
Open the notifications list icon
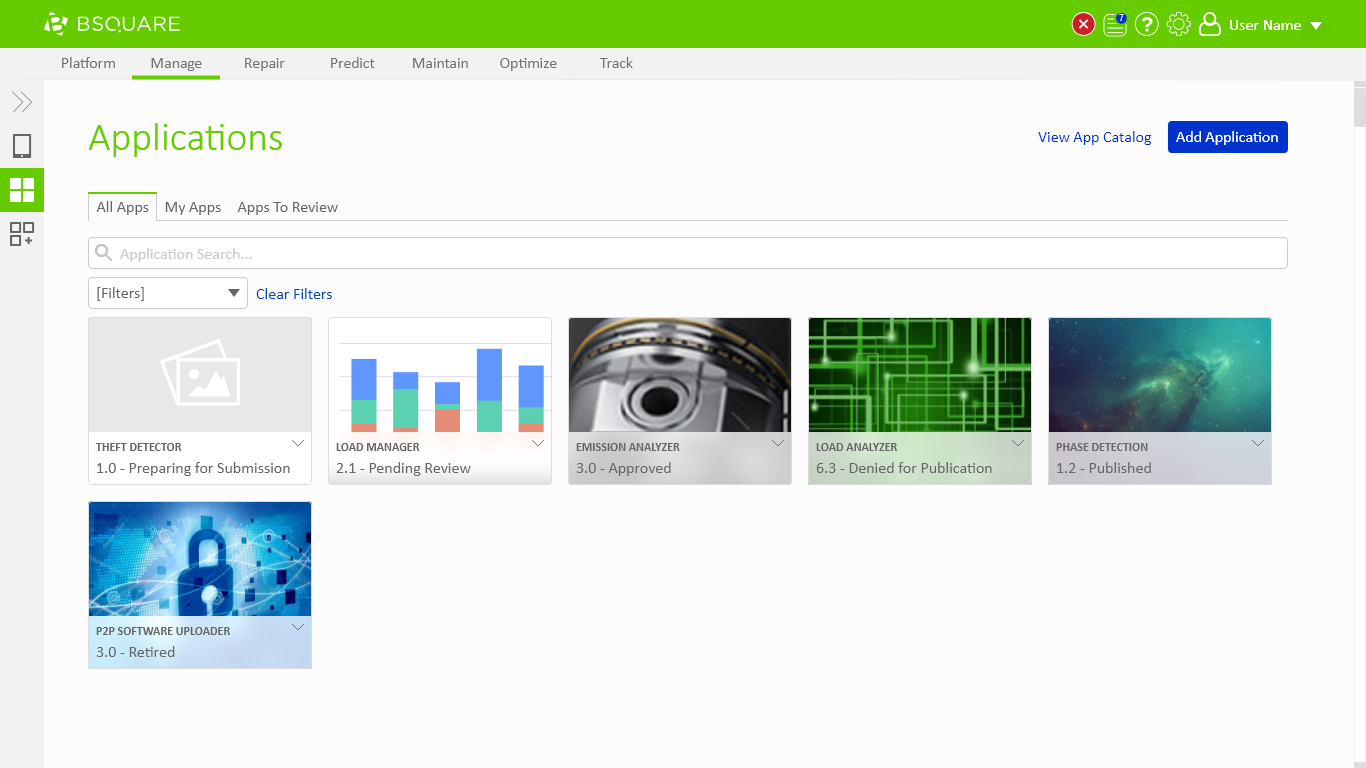tap(1115, 25)
